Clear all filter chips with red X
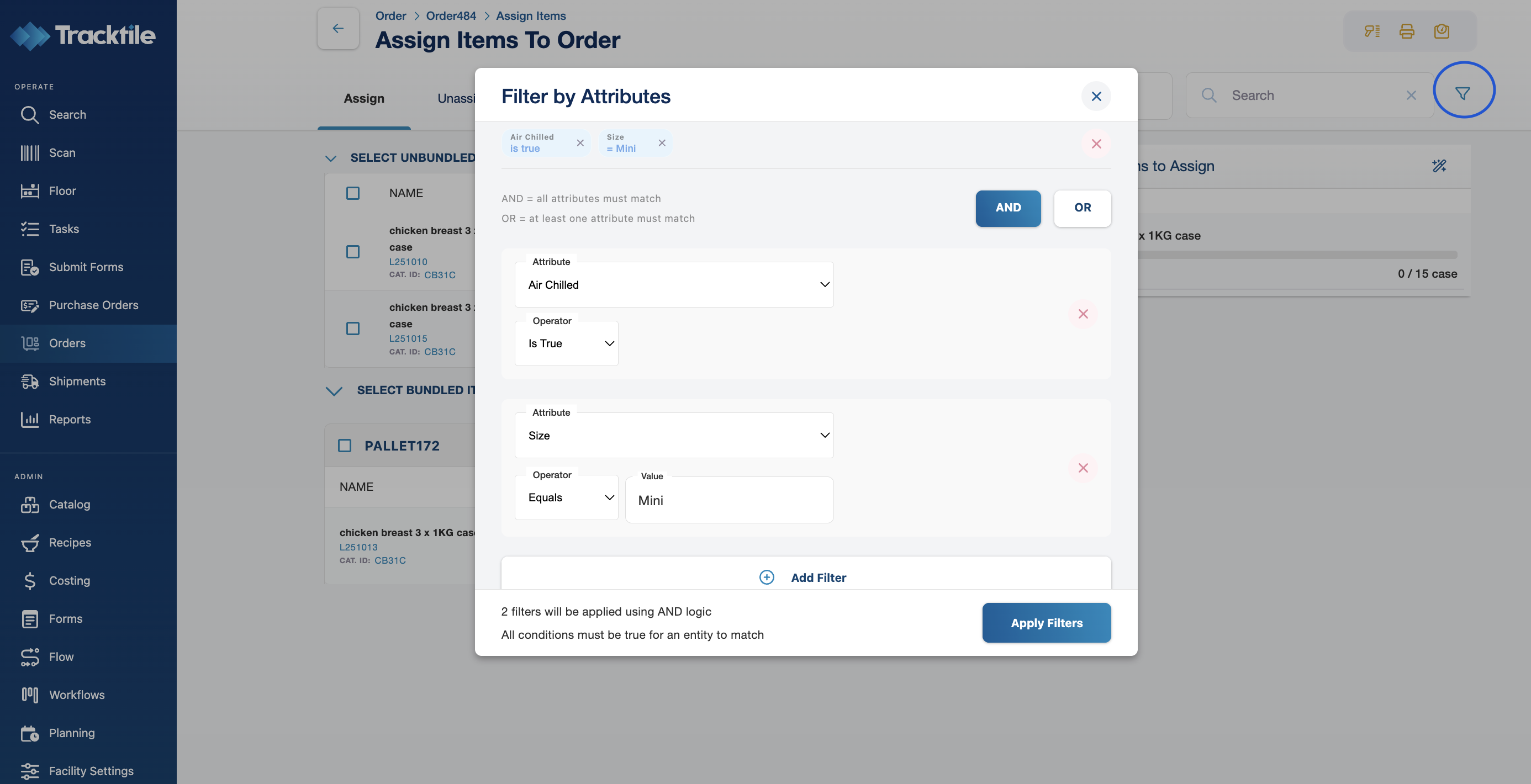Screen dimensions: 1531x784 click(x=1096, y=144)
